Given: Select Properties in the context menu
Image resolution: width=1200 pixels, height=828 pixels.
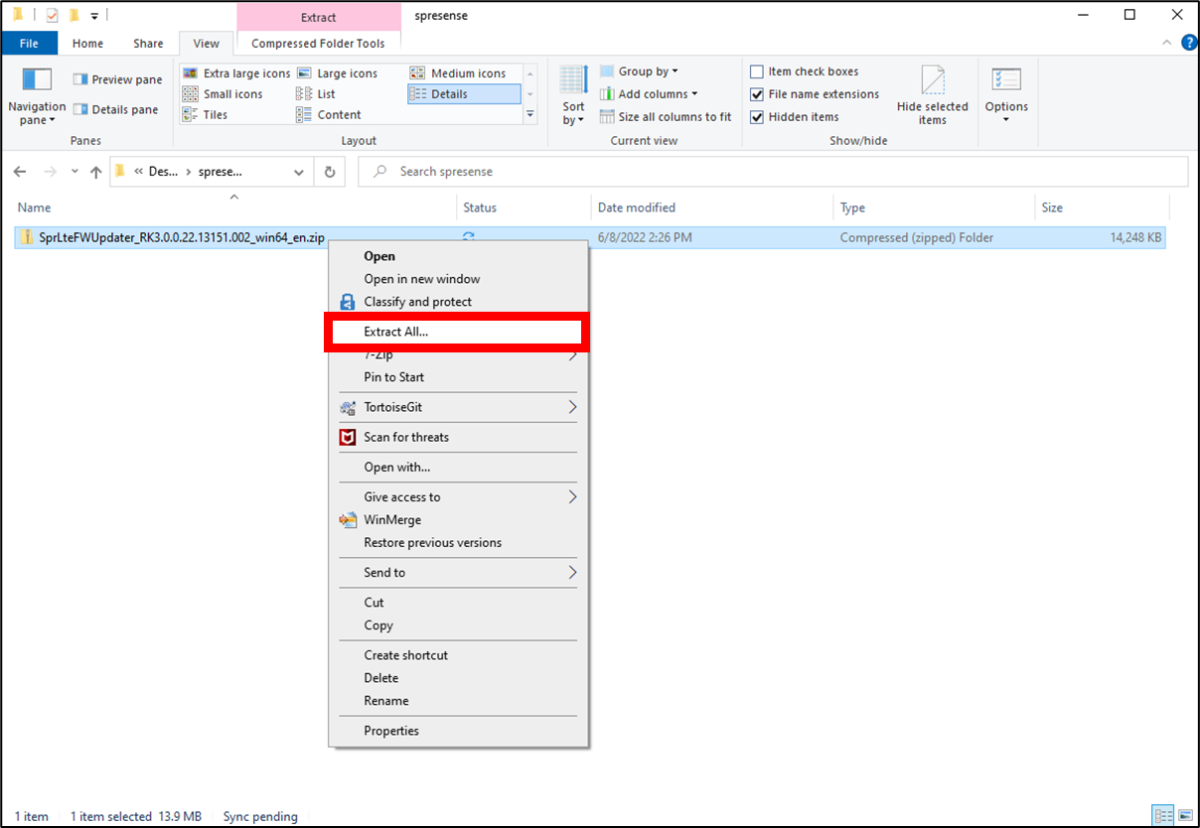Looking at the screenshot, I should 391,731.
